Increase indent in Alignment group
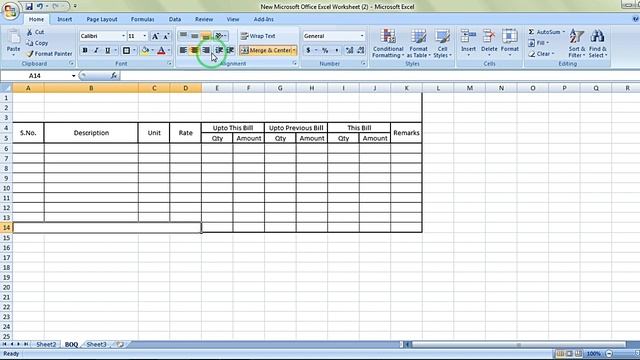 coord(230,50)
